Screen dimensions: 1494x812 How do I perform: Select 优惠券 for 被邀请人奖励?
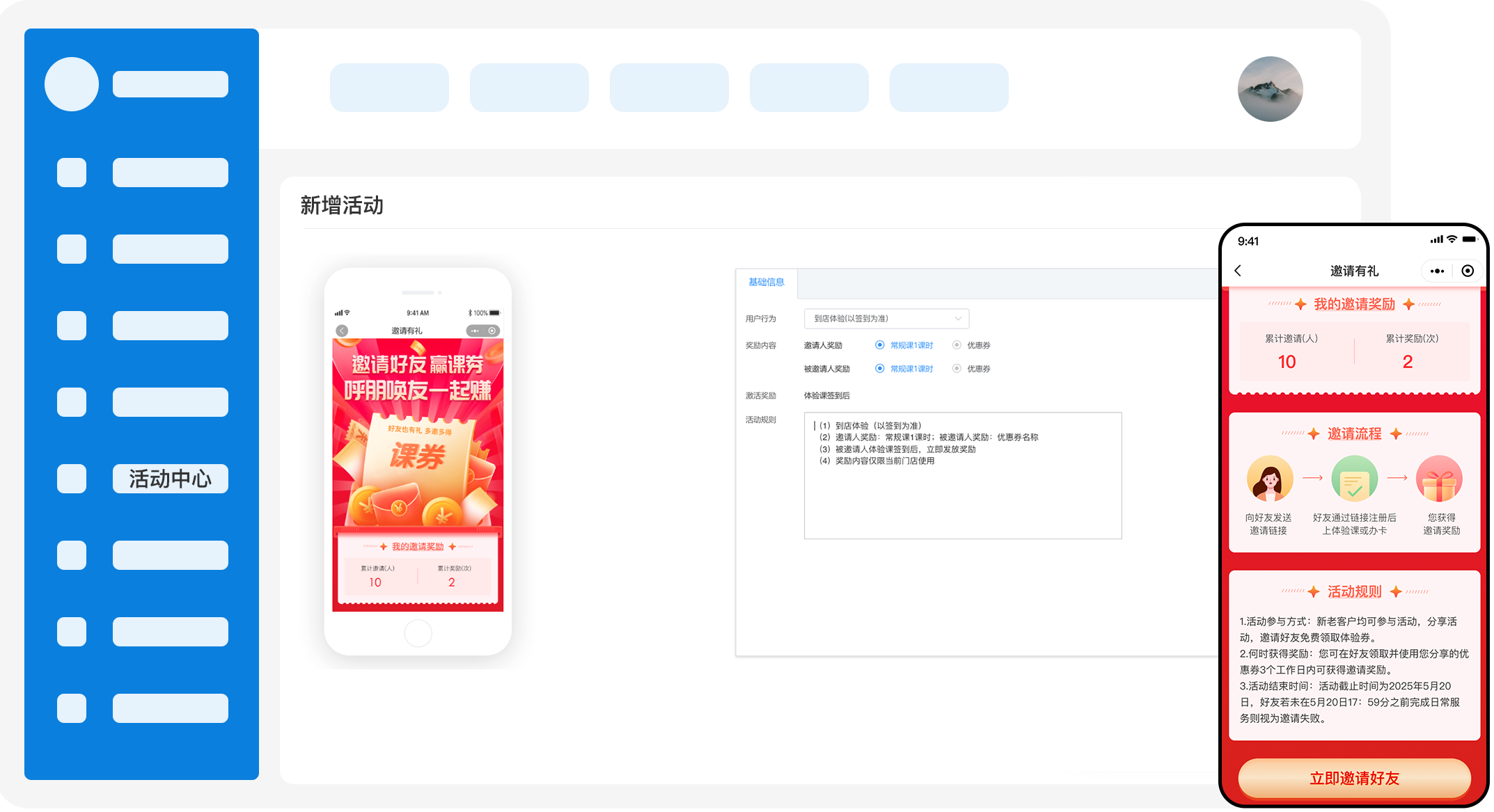(957, 369)
